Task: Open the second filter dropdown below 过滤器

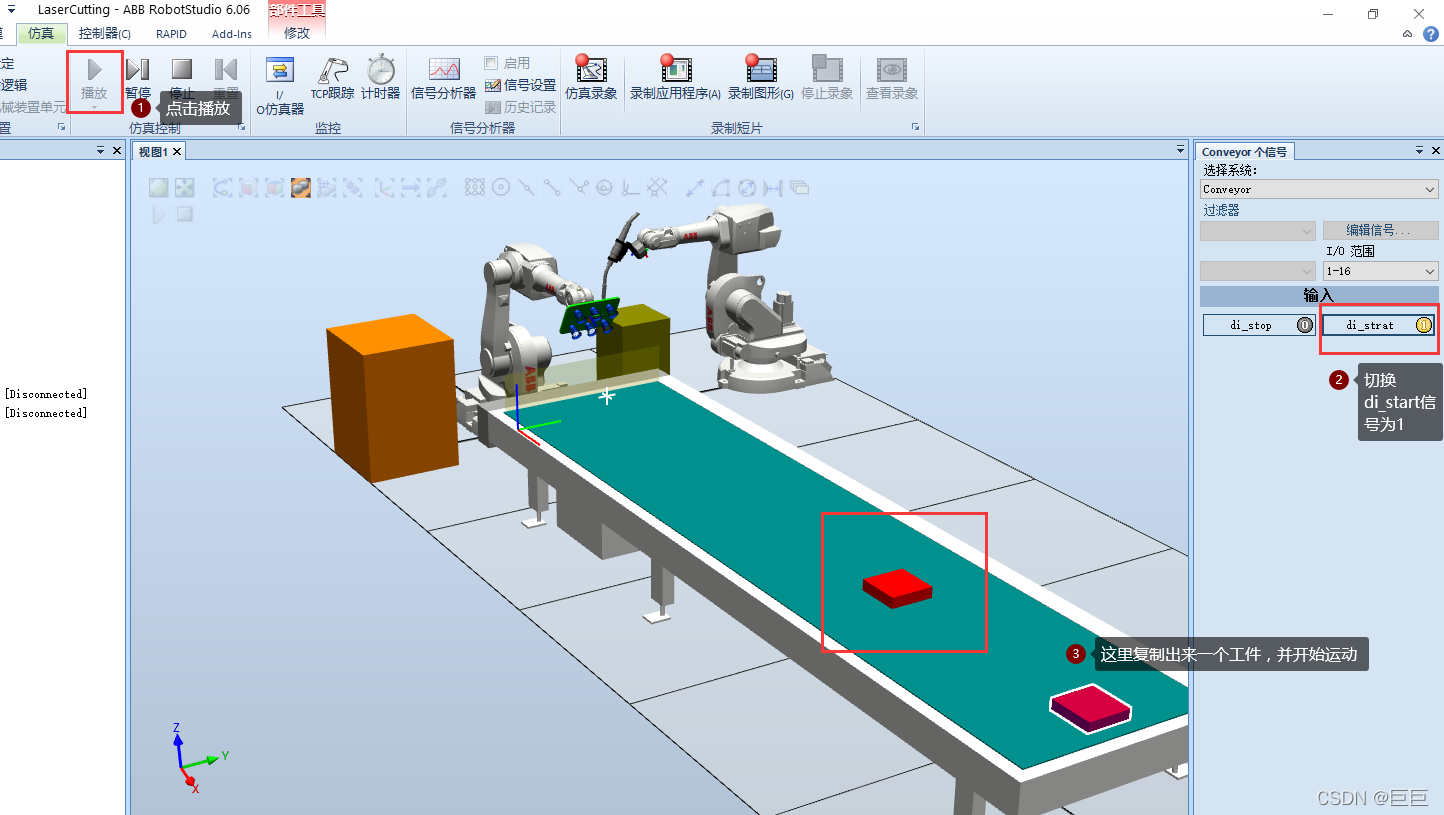Action: (1258, 271)
